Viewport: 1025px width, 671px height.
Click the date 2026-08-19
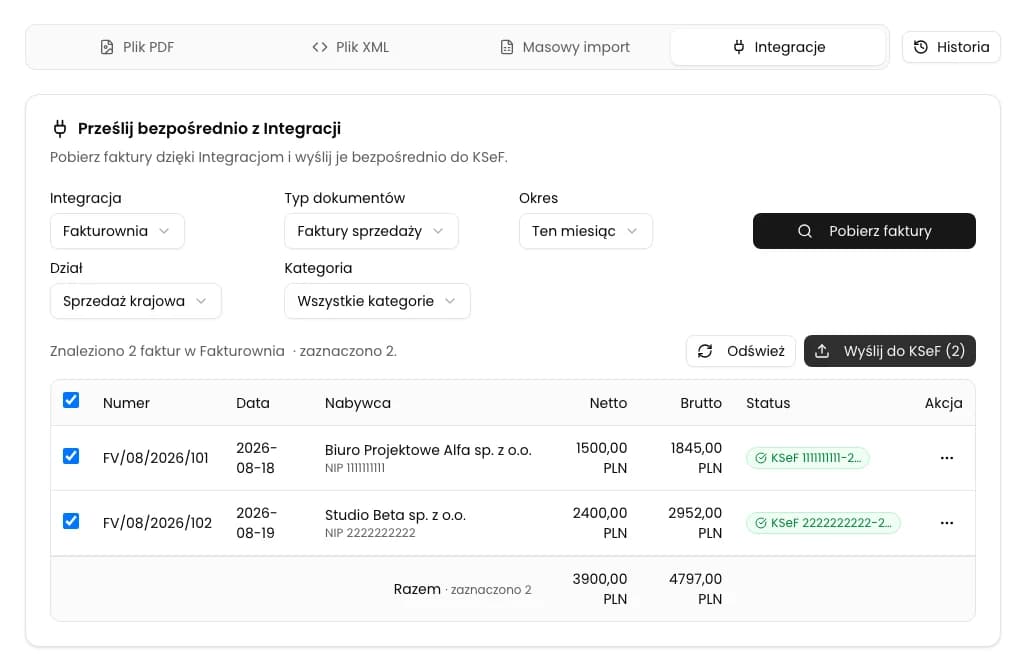[256, 523]
